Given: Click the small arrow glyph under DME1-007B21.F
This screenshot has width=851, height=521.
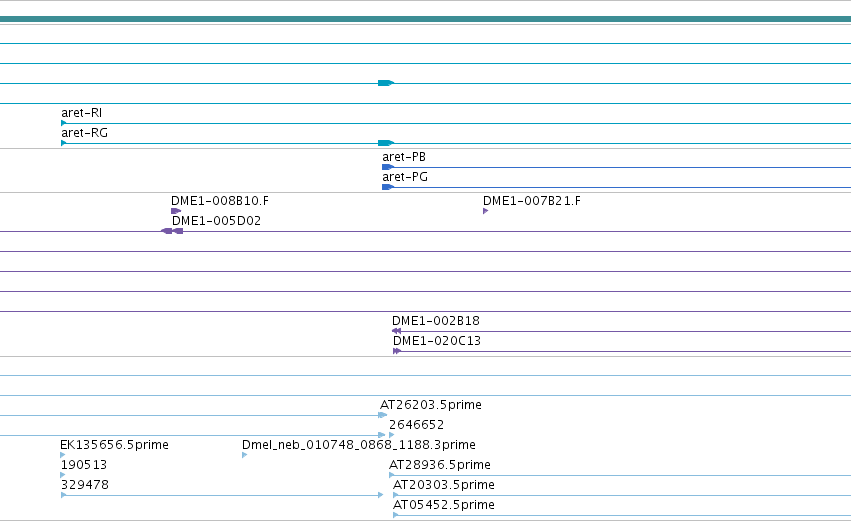Looking at the screenshot, I should [x=486, y=211].
